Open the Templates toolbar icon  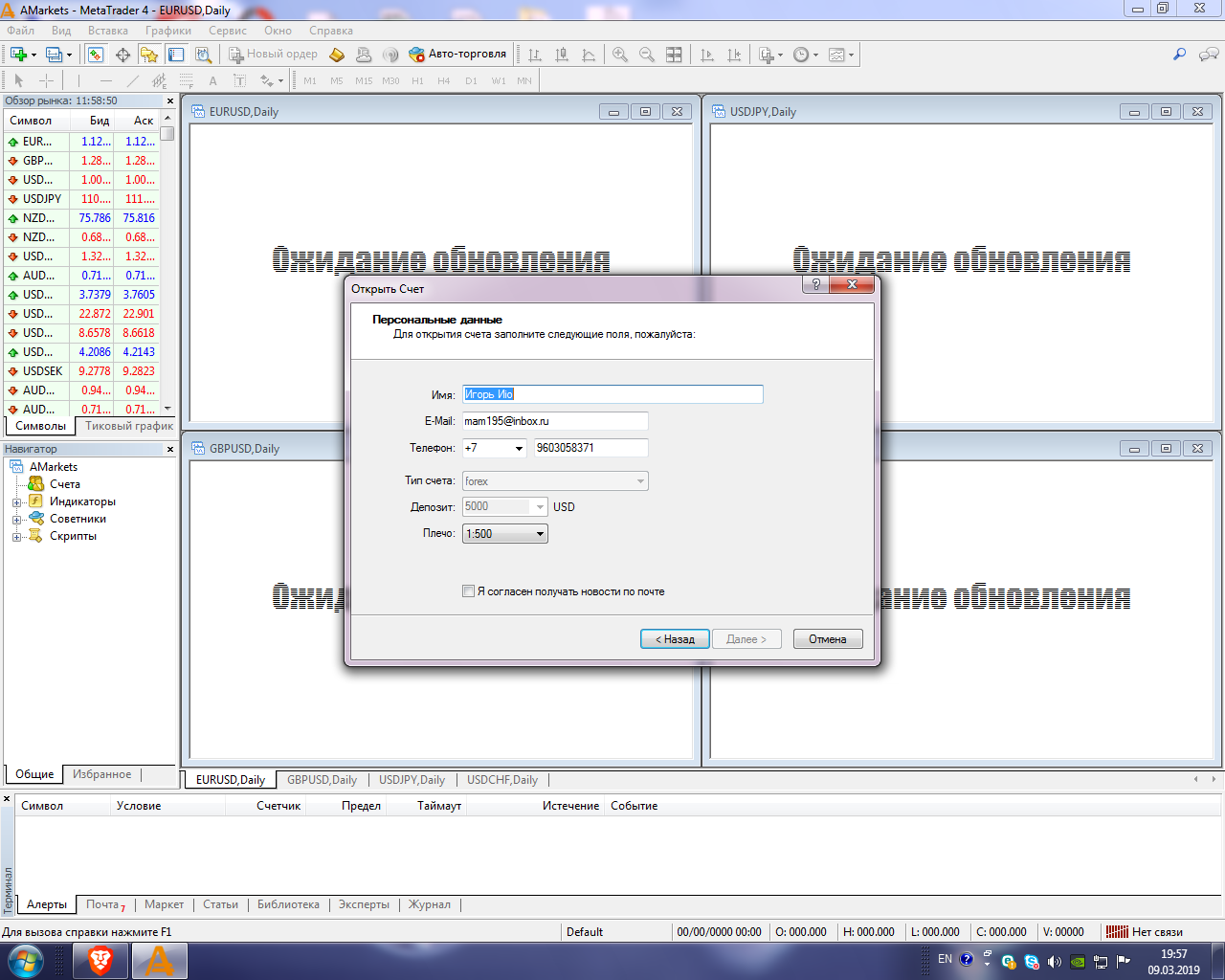[836, 55]
